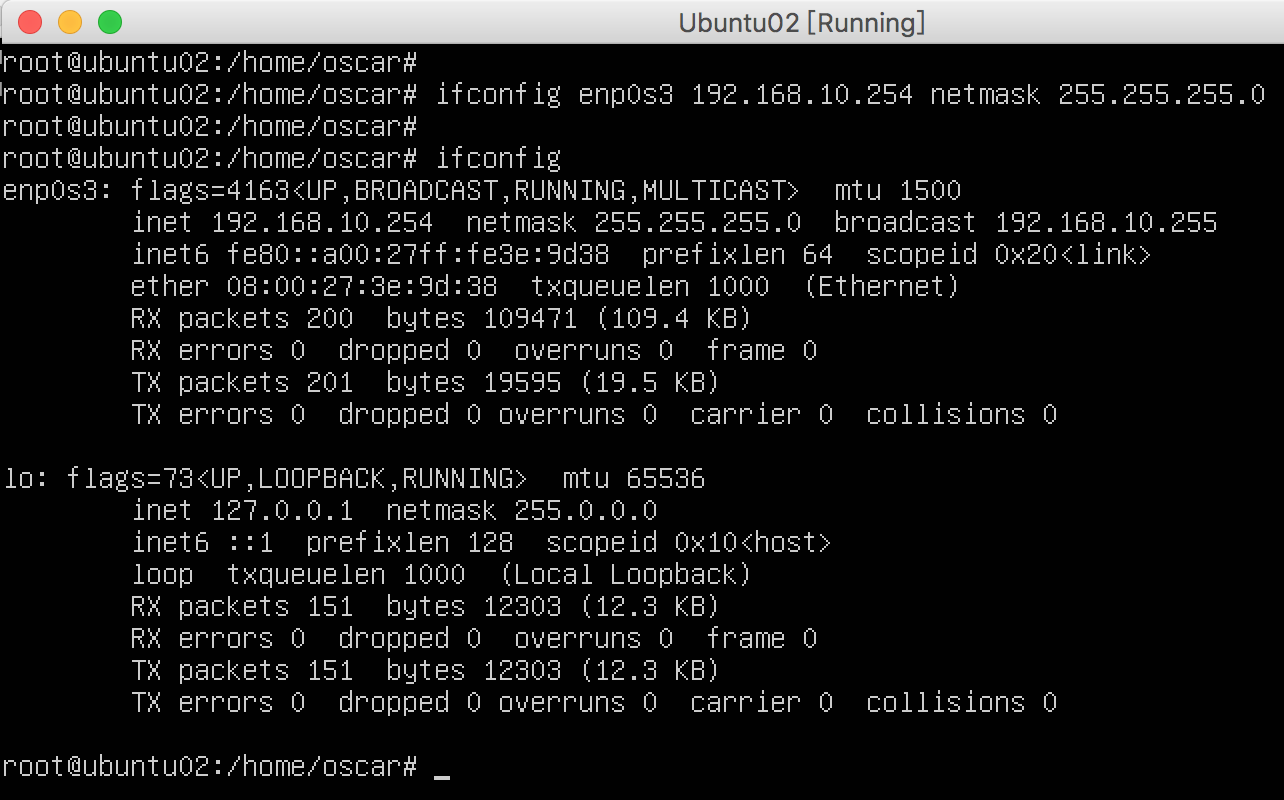Click the inet address 192.168.10.254 in the output
The image size is (1284, 800).
coord(322,223)
